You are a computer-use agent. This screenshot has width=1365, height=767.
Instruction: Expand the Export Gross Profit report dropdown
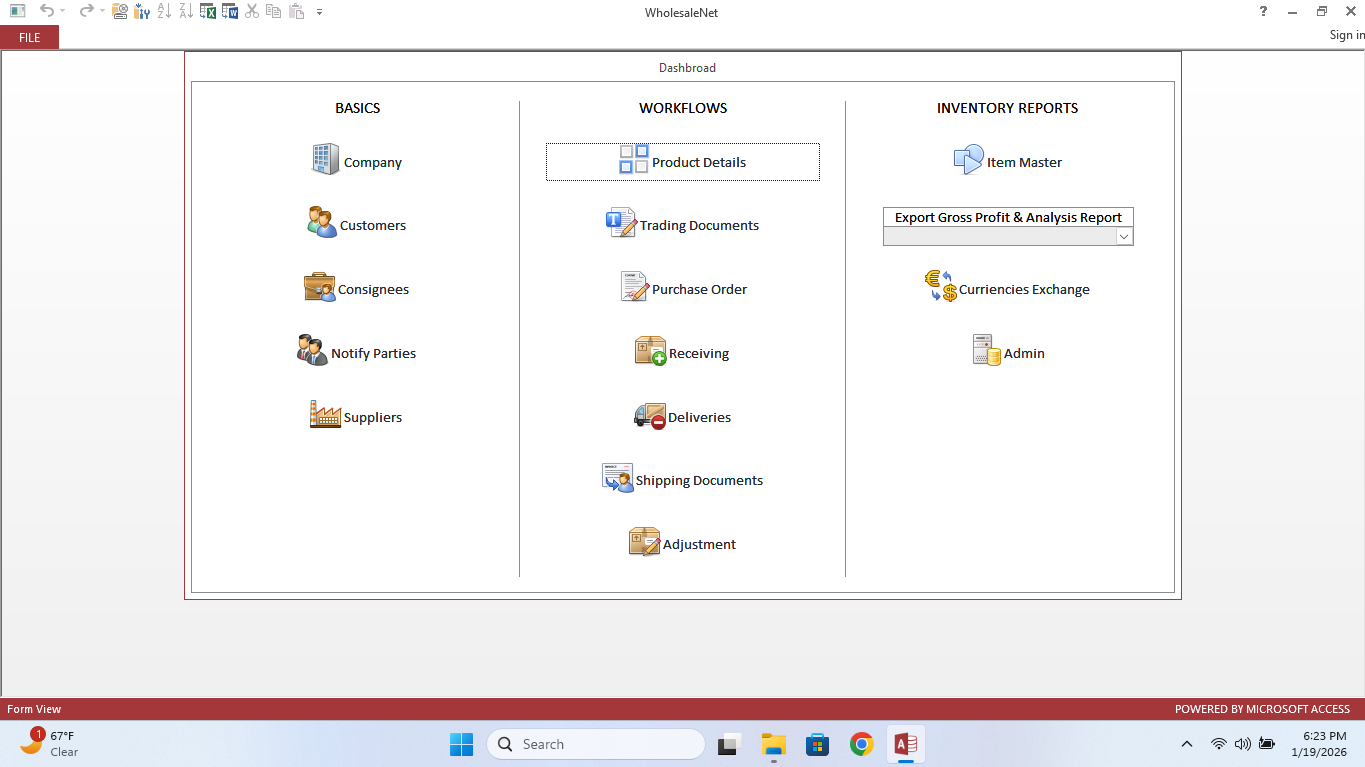click(x=1124, y=237)
